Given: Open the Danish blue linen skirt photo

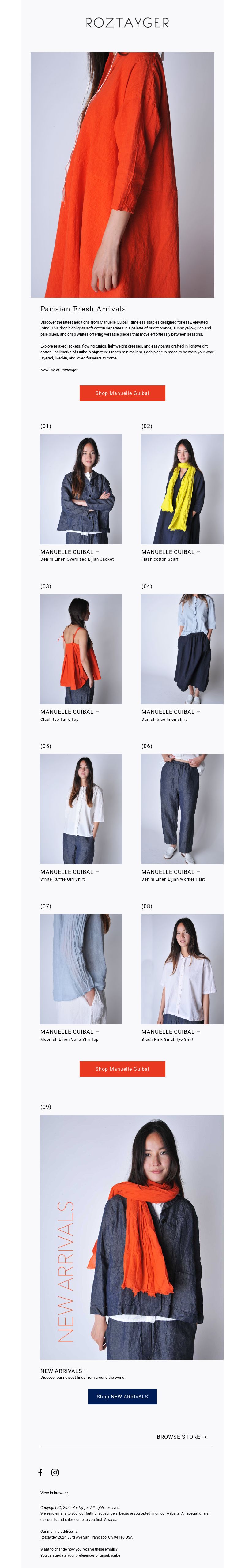Looking at the screenshot, I should [182, 649].
